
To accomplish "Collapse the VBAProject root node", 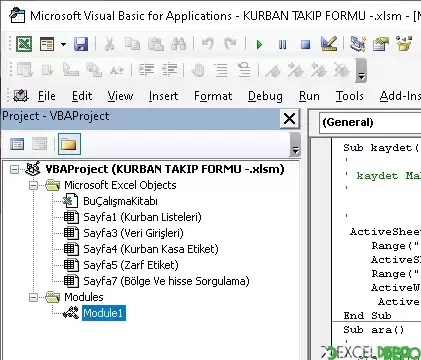I will pos(14,169).
